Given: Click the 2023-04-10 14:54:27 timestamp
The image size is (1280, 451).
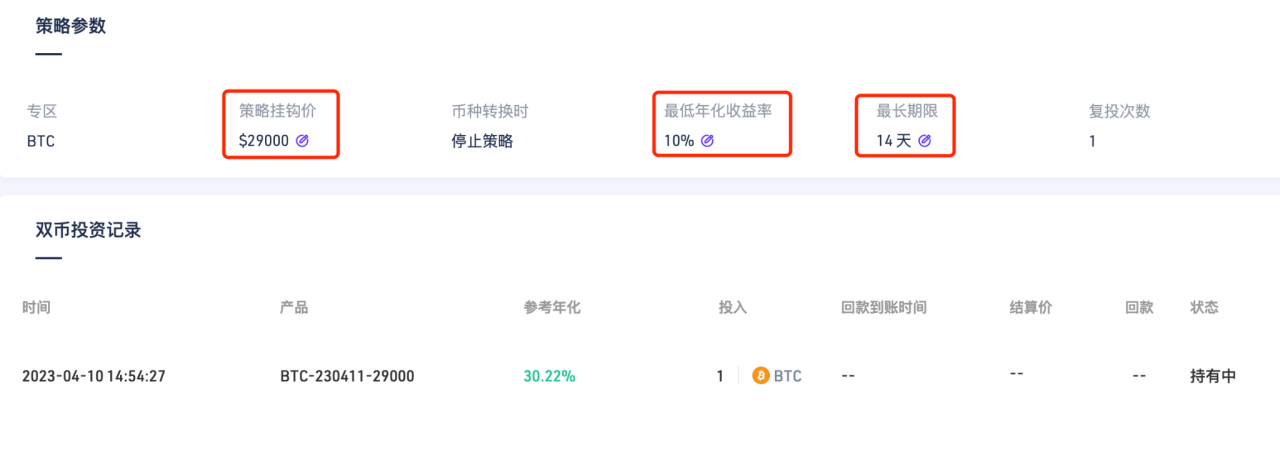Looking at the screenshot, I should (93, 377).
